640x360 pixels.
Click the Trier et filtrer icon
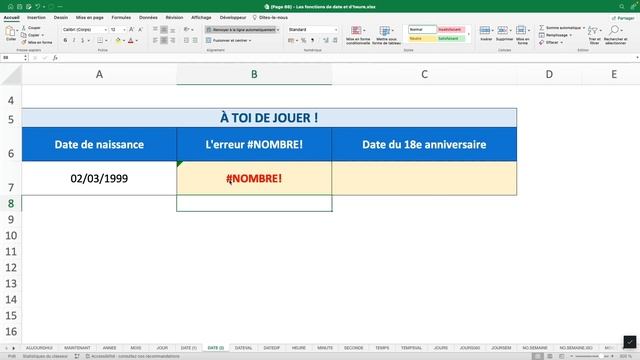click(x=593, y=31)
